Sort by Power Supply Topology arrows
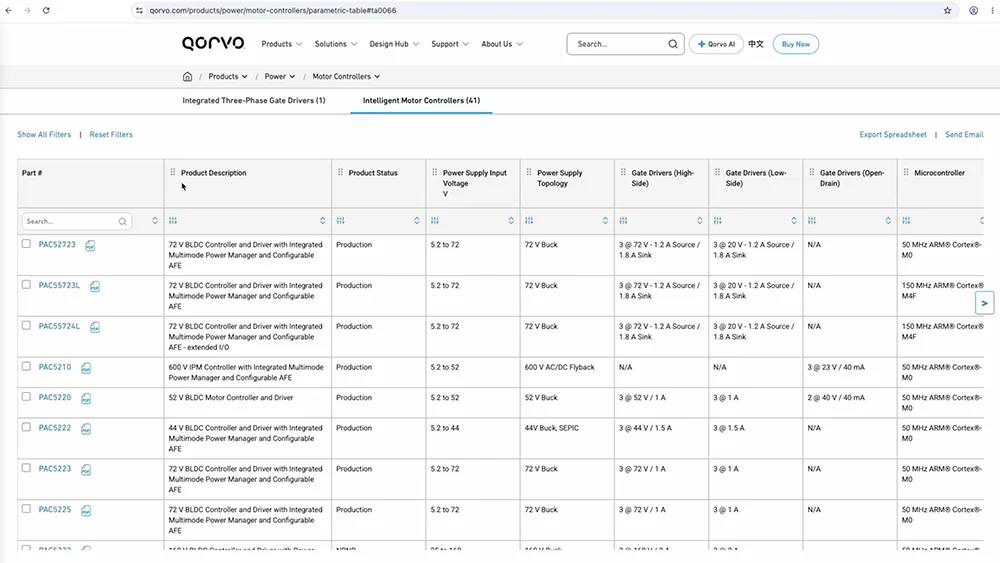 click(x=605, y=221)
